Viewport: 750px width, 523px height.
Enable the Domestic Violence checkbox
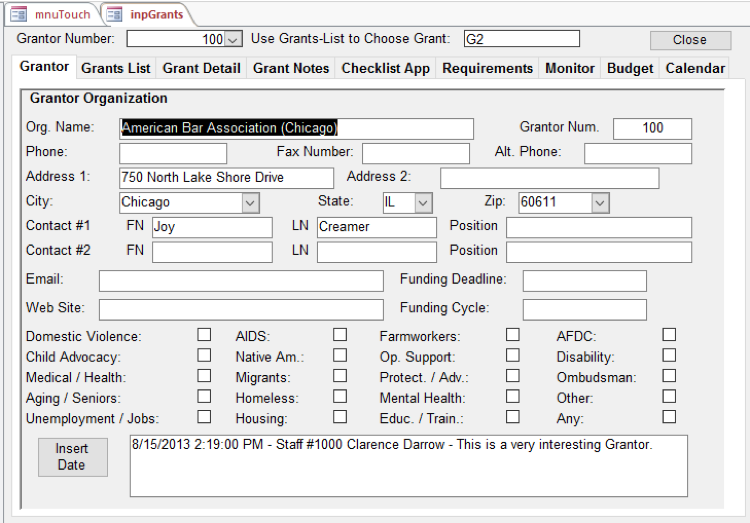(x=204, y=335)
